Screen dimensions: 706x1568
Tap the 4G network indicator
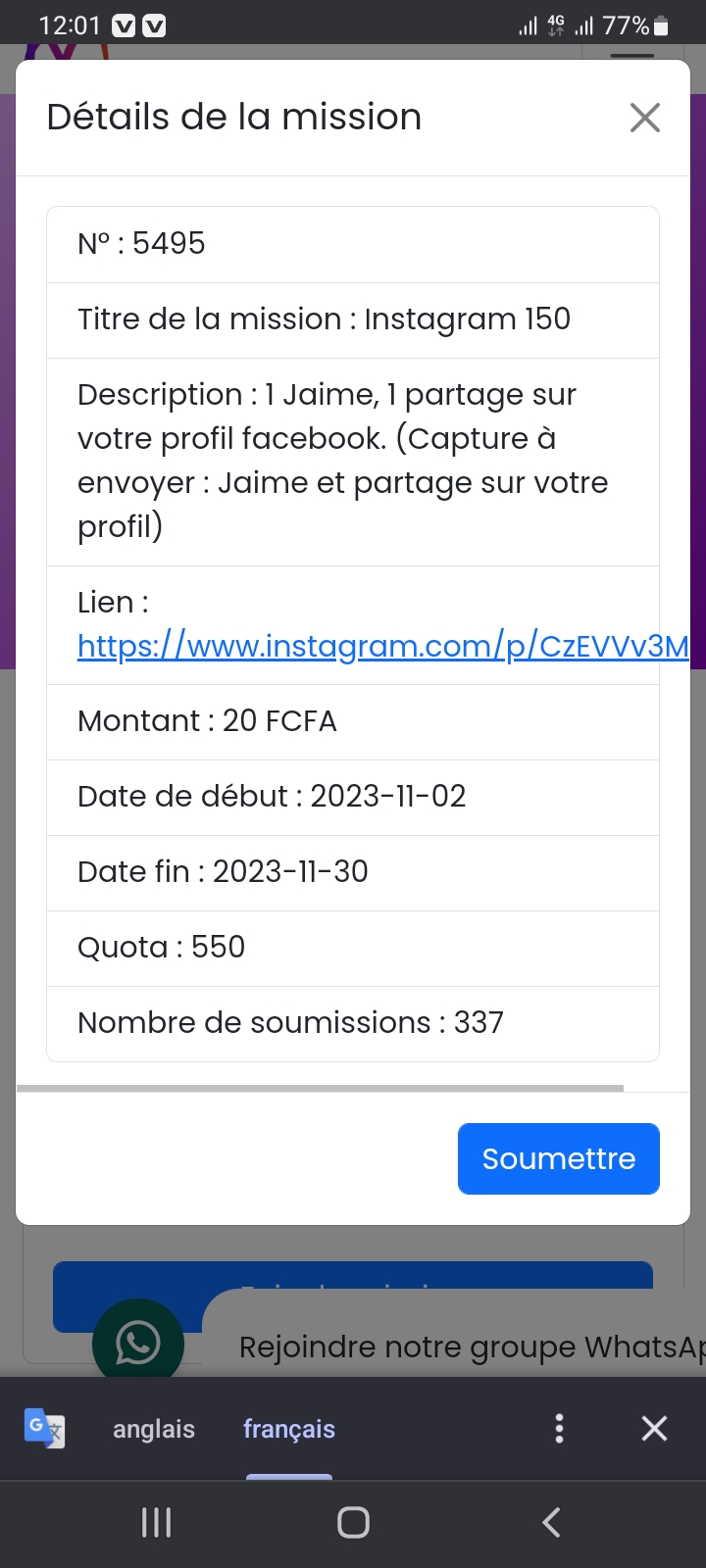(556, 25)
